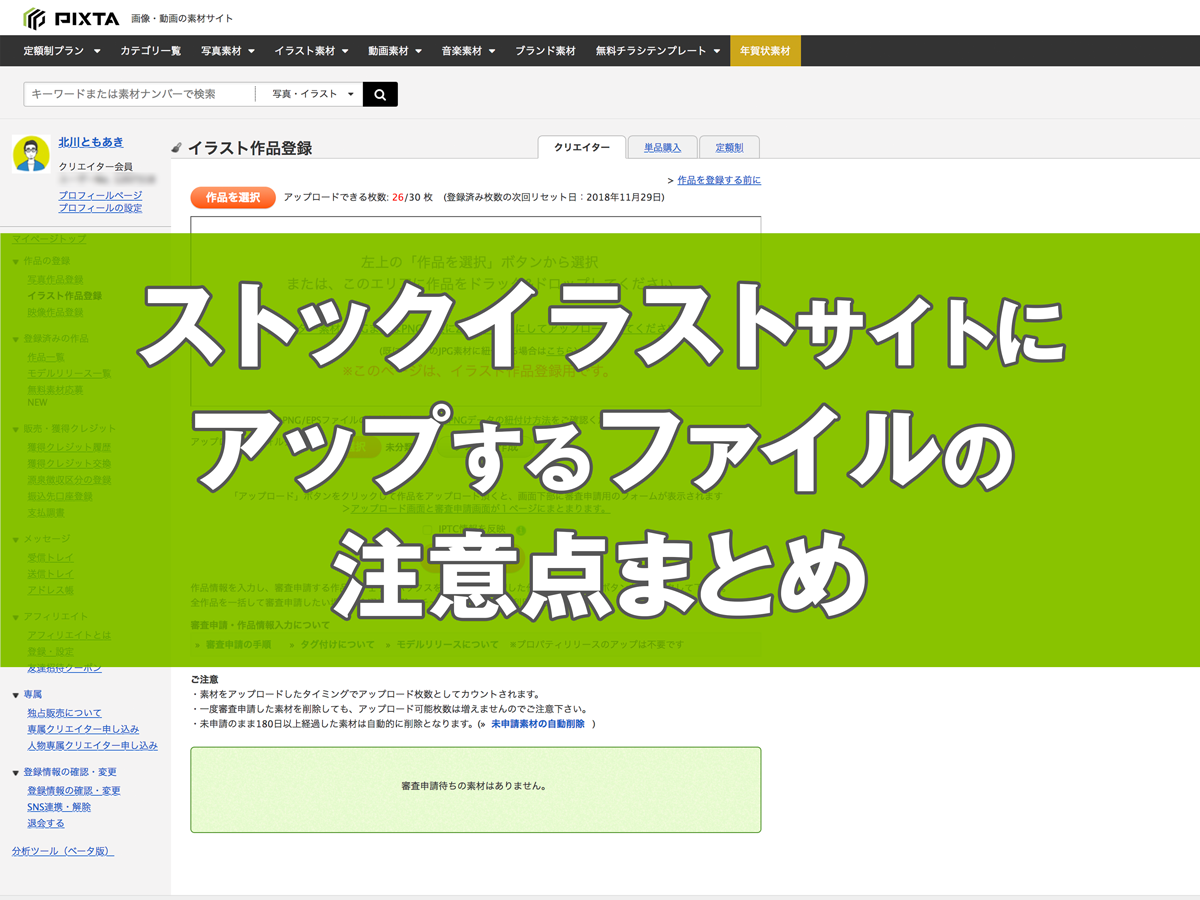Collapse the 登録情報の確認・変更 section heading triangle
This screenshot has width=1200, height=900.
16,773
